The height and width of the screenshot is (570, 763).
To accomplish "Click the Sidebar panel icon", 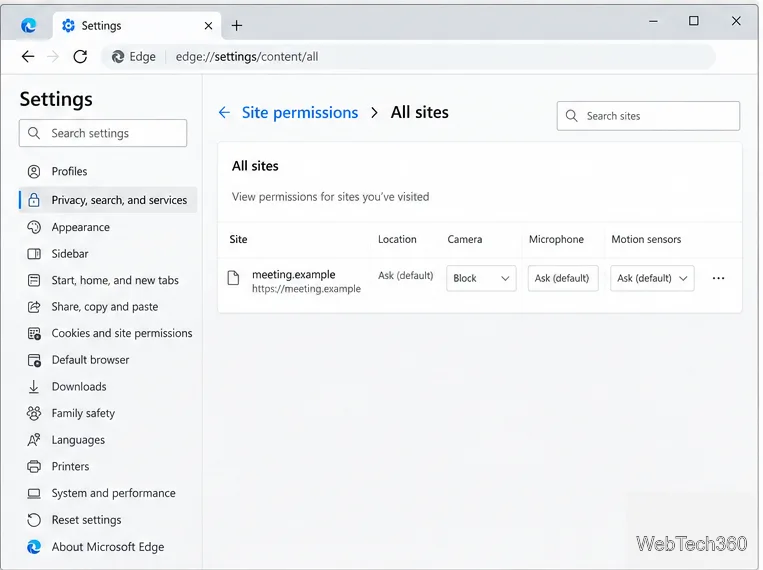I will pyautogui.click(x=34, y=254).
